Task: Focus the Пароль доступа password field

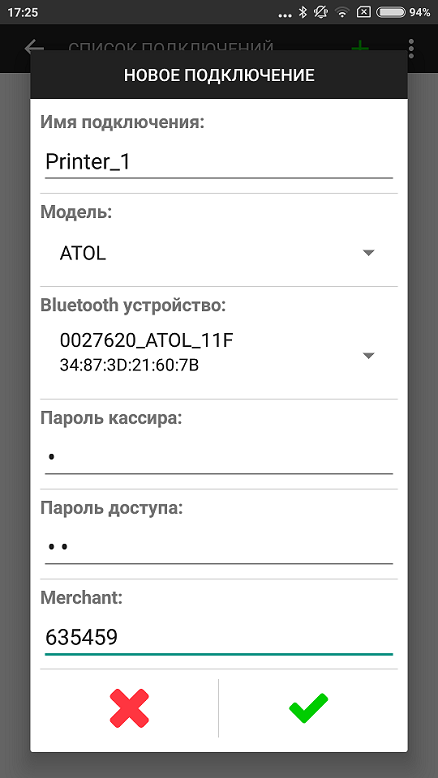Action: [219, 547]
